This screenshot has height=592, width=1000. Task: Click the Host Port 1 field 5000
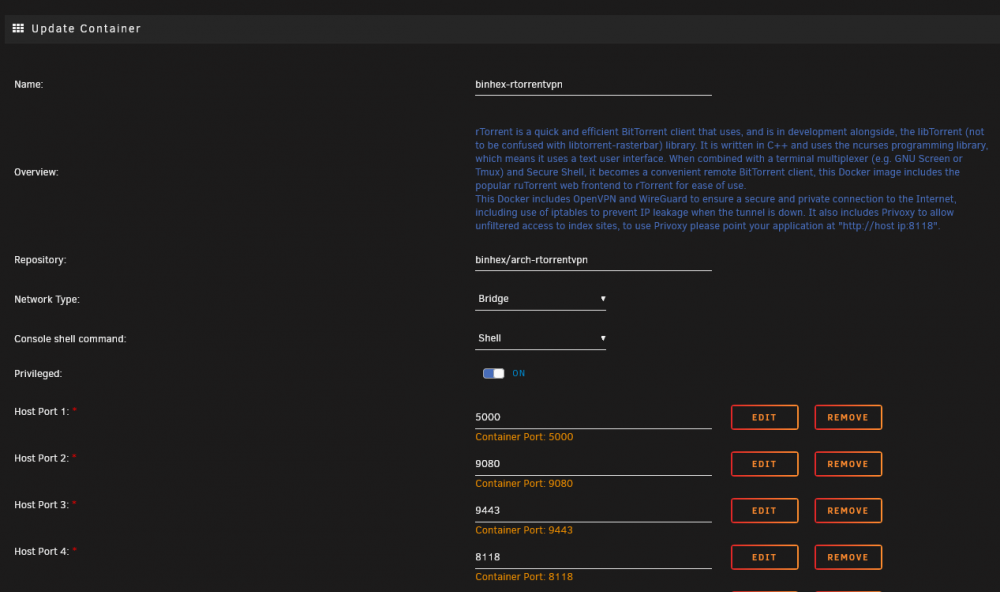(x=593, y=417)
